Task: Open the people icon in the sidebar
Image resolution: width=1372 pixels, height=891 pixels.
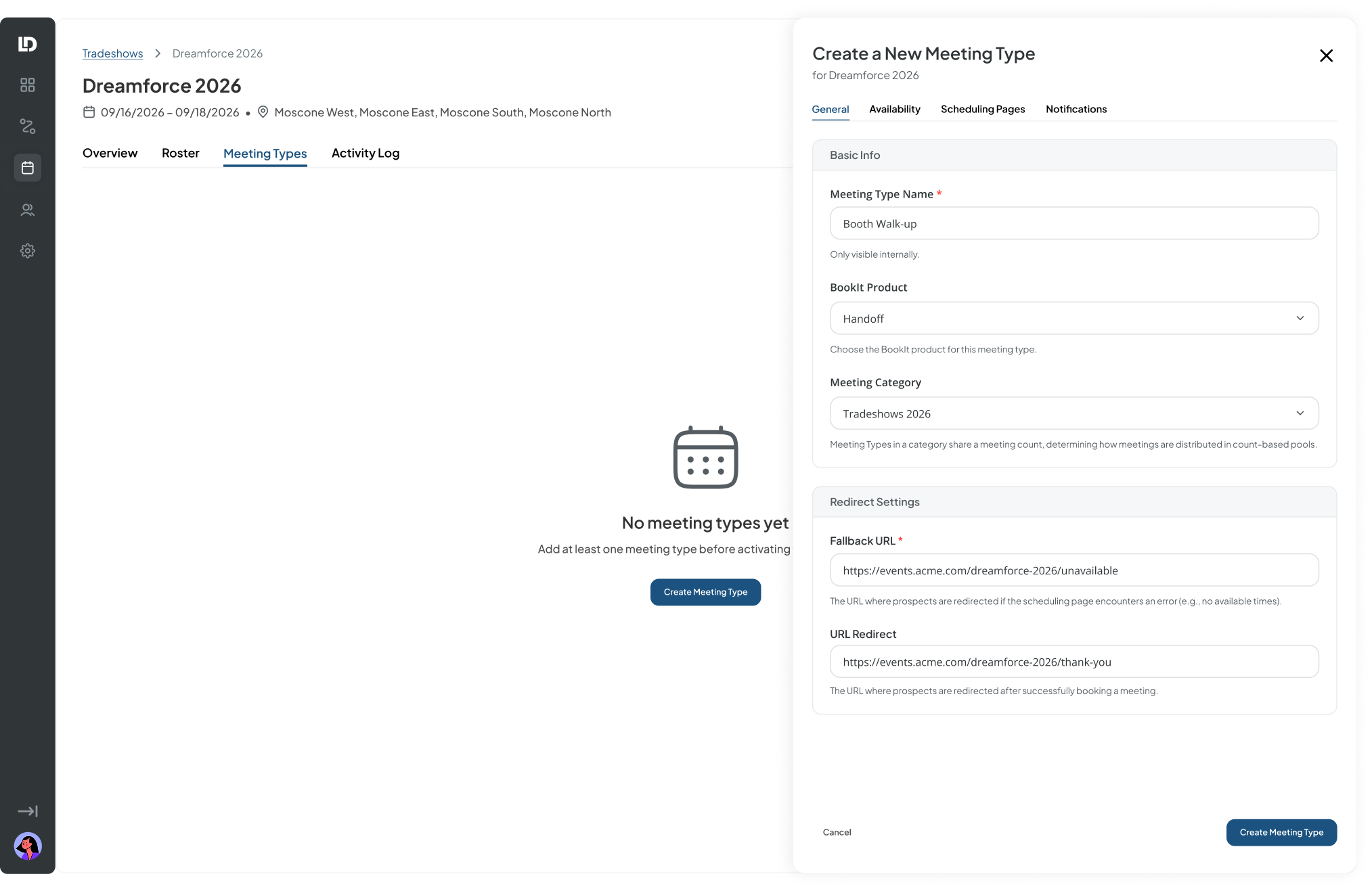Action: (28, 210)
